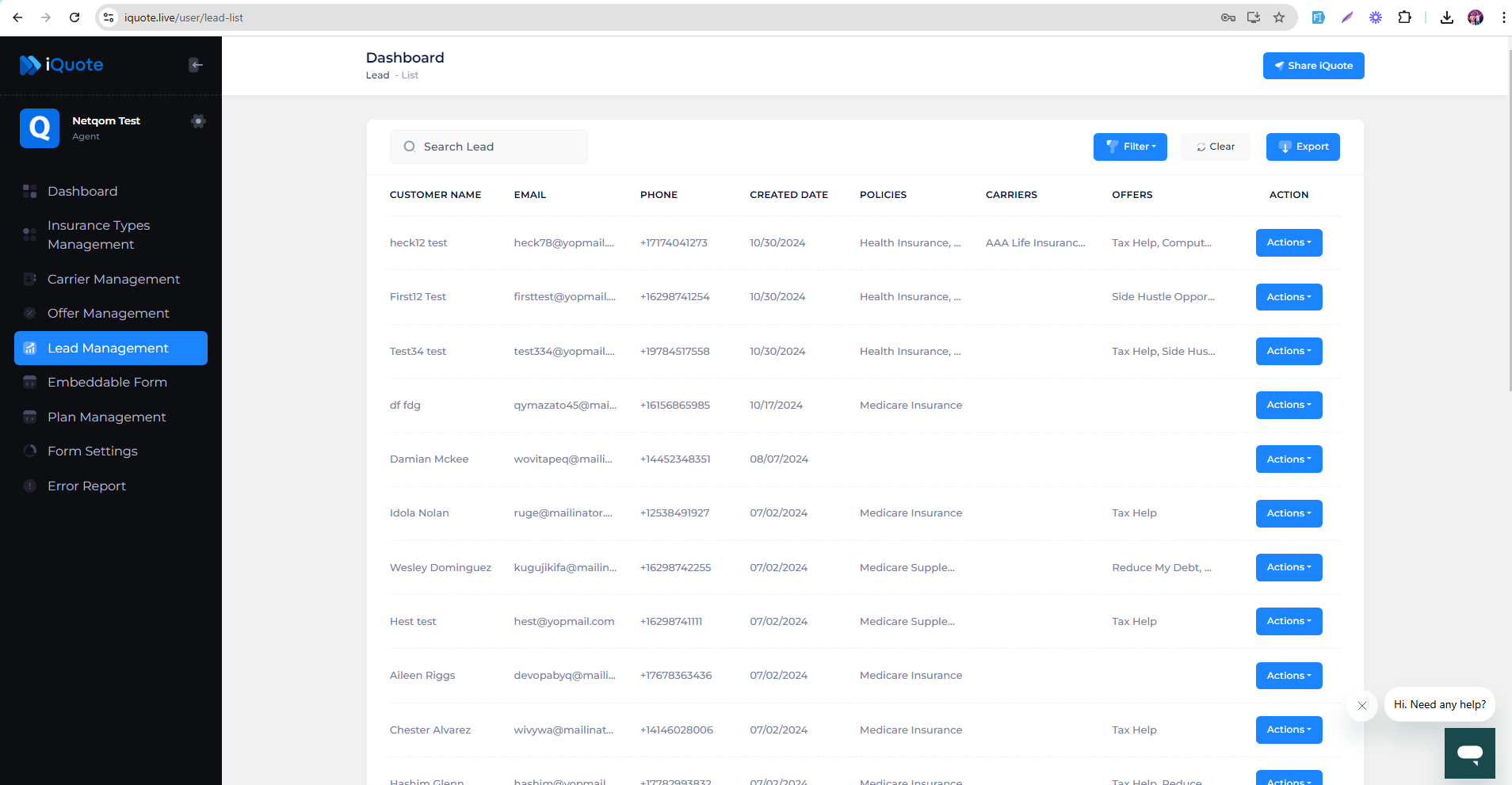Viewport: 1512px width, 785px height.
Task: Export the lead list
Action: [1303, 147]
